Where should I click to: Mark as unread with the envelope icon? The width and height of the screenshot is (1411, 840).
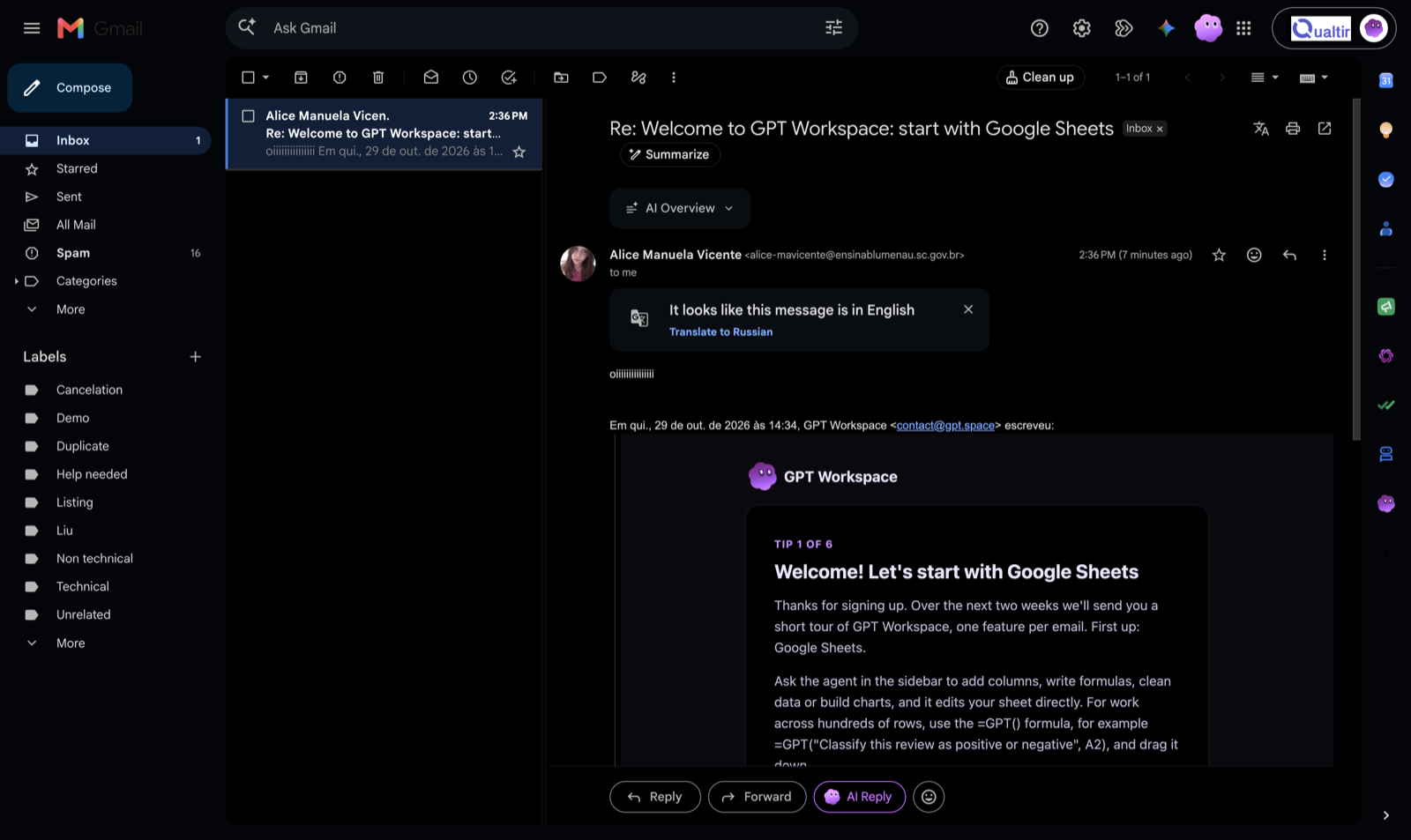[x=431, y=78]
